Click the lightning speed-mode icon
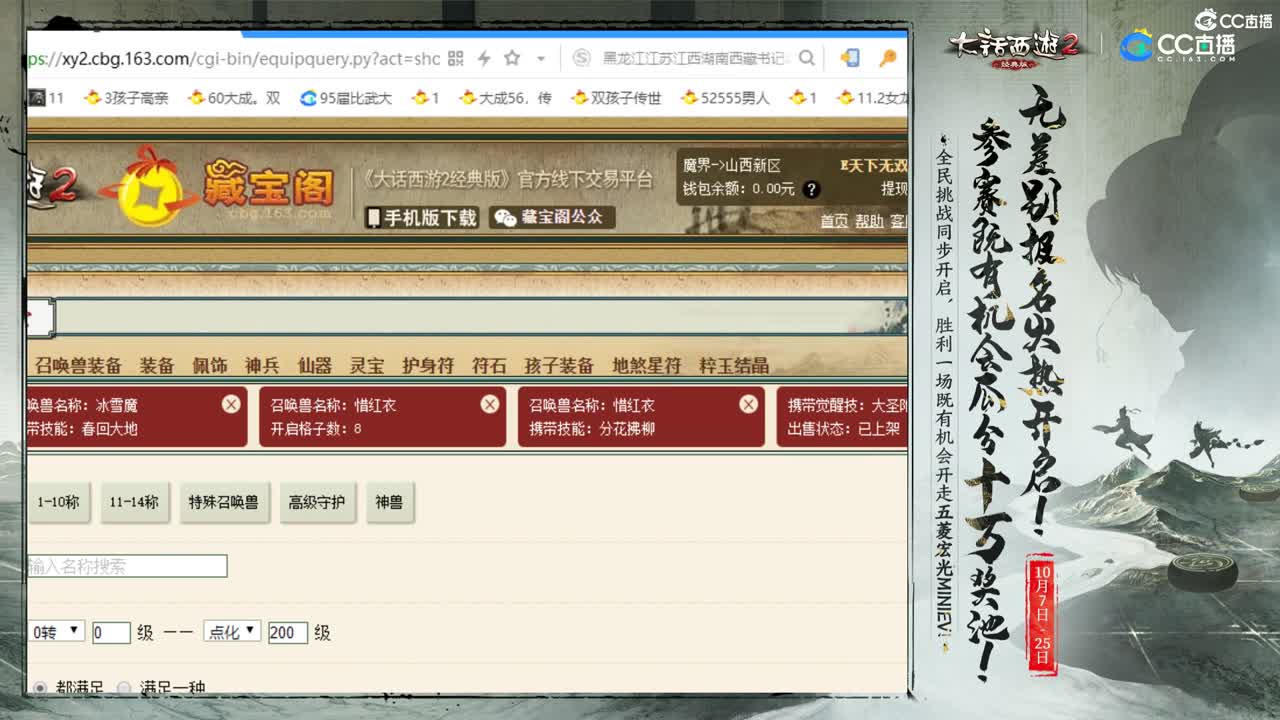The width and height of the screenshot is (1280, 720). (x=484, y=59)
